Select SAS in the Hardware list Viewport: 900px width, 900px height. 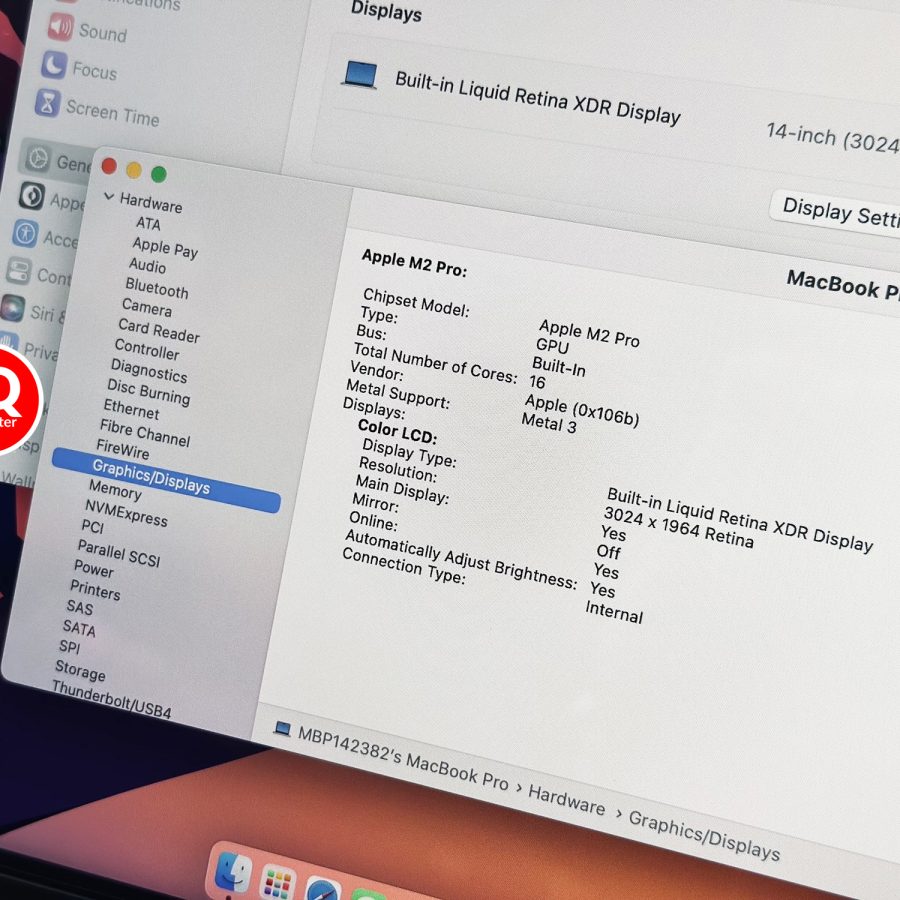pyautogui.click(x=79, y=607)
